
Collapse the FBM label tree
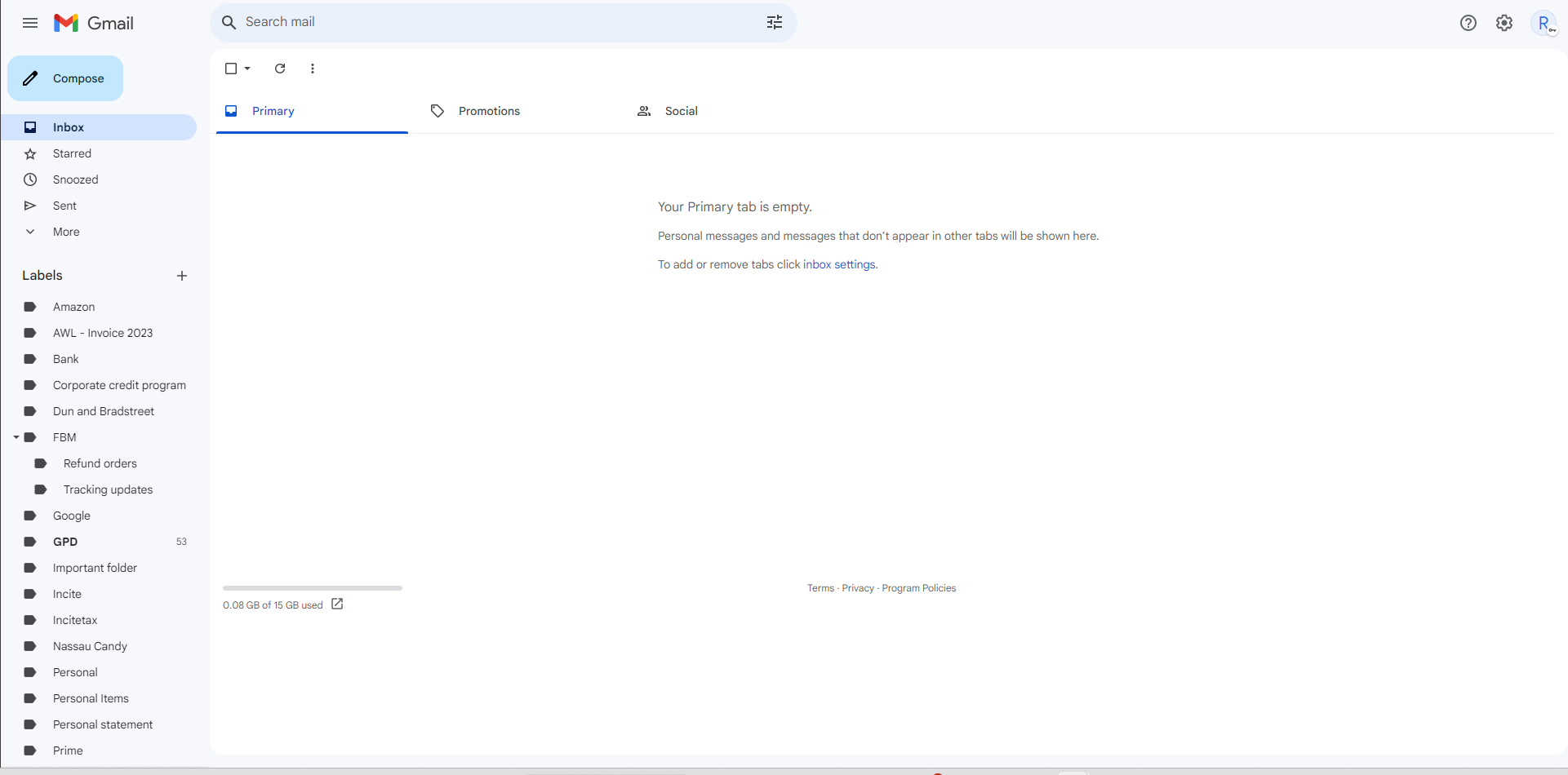[16, 437]
